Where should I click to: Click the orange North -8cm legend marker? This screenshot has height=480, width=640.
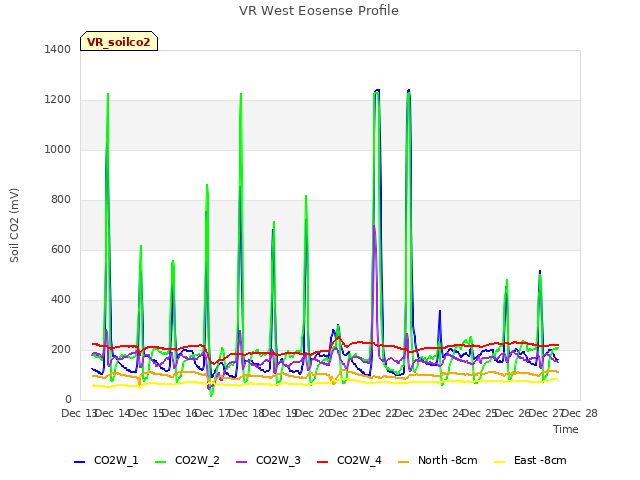tap(404, 462)
